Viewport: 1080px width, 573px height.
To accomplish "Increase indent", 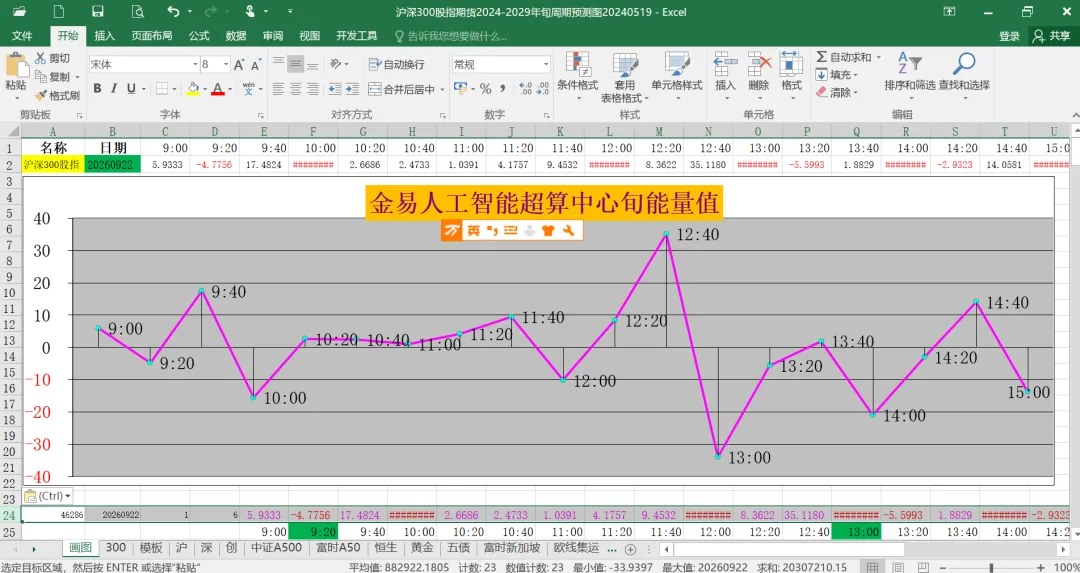I will click(352, 89).
